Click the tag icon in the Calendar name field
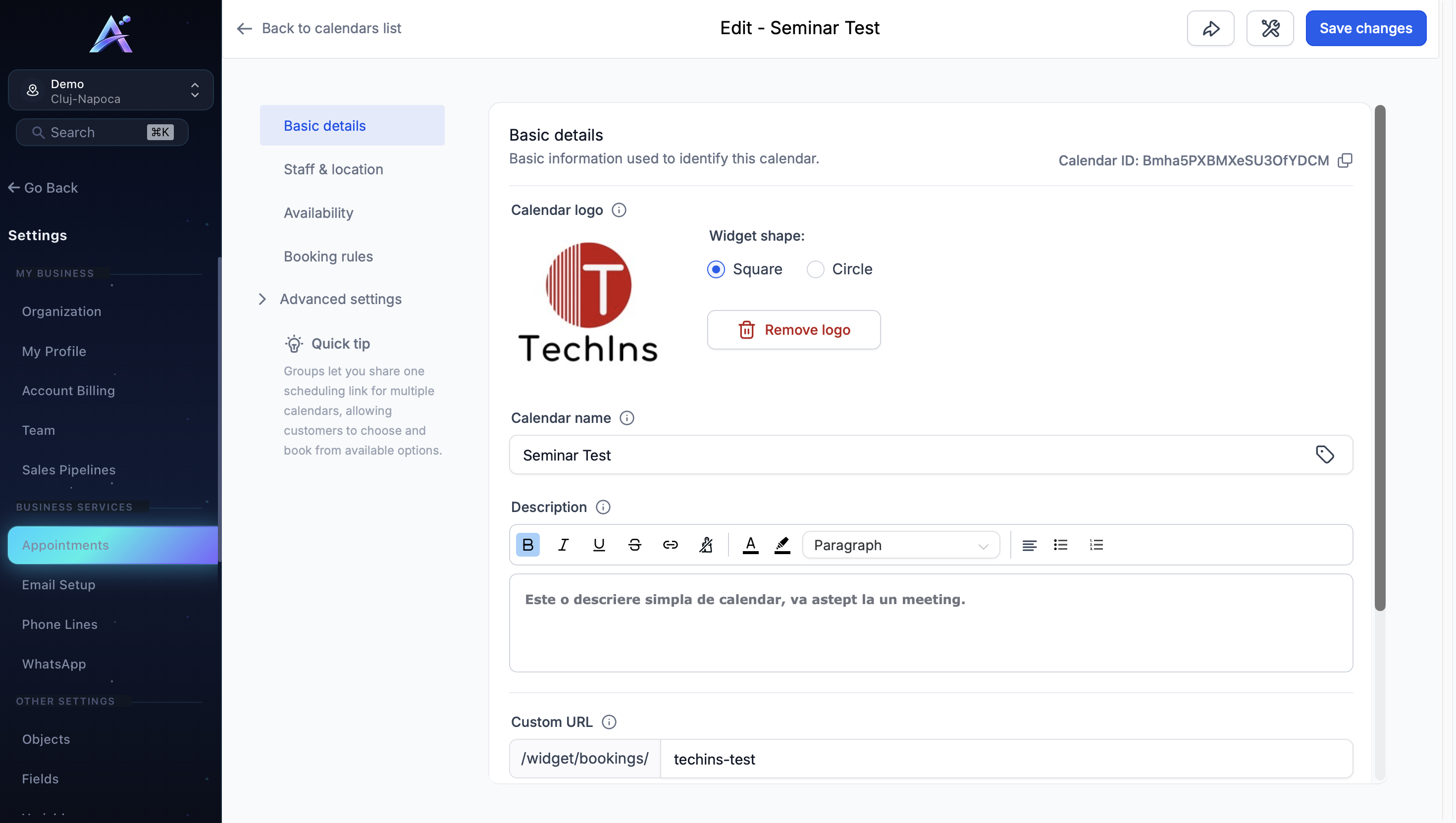1456x823 pixels. (x=1325, y=455)
